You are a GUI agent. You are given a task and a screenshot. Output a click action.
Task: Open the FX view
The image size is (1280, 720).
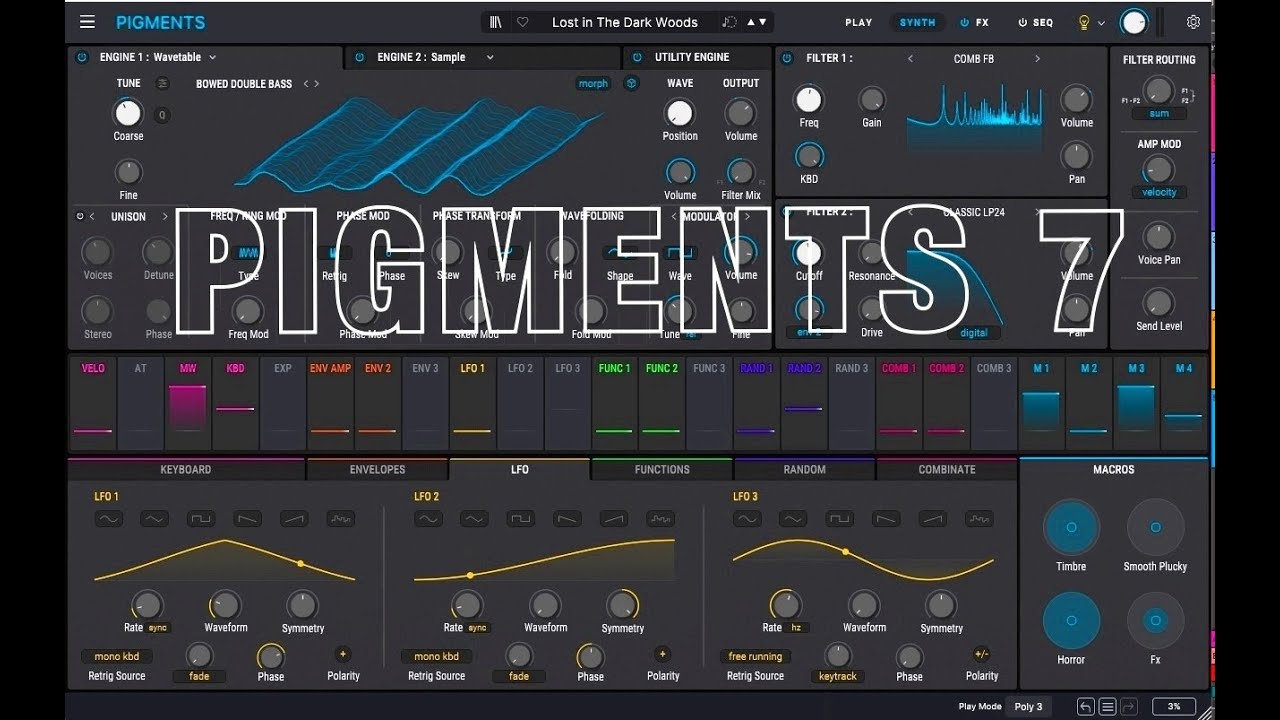pos(974,22)
